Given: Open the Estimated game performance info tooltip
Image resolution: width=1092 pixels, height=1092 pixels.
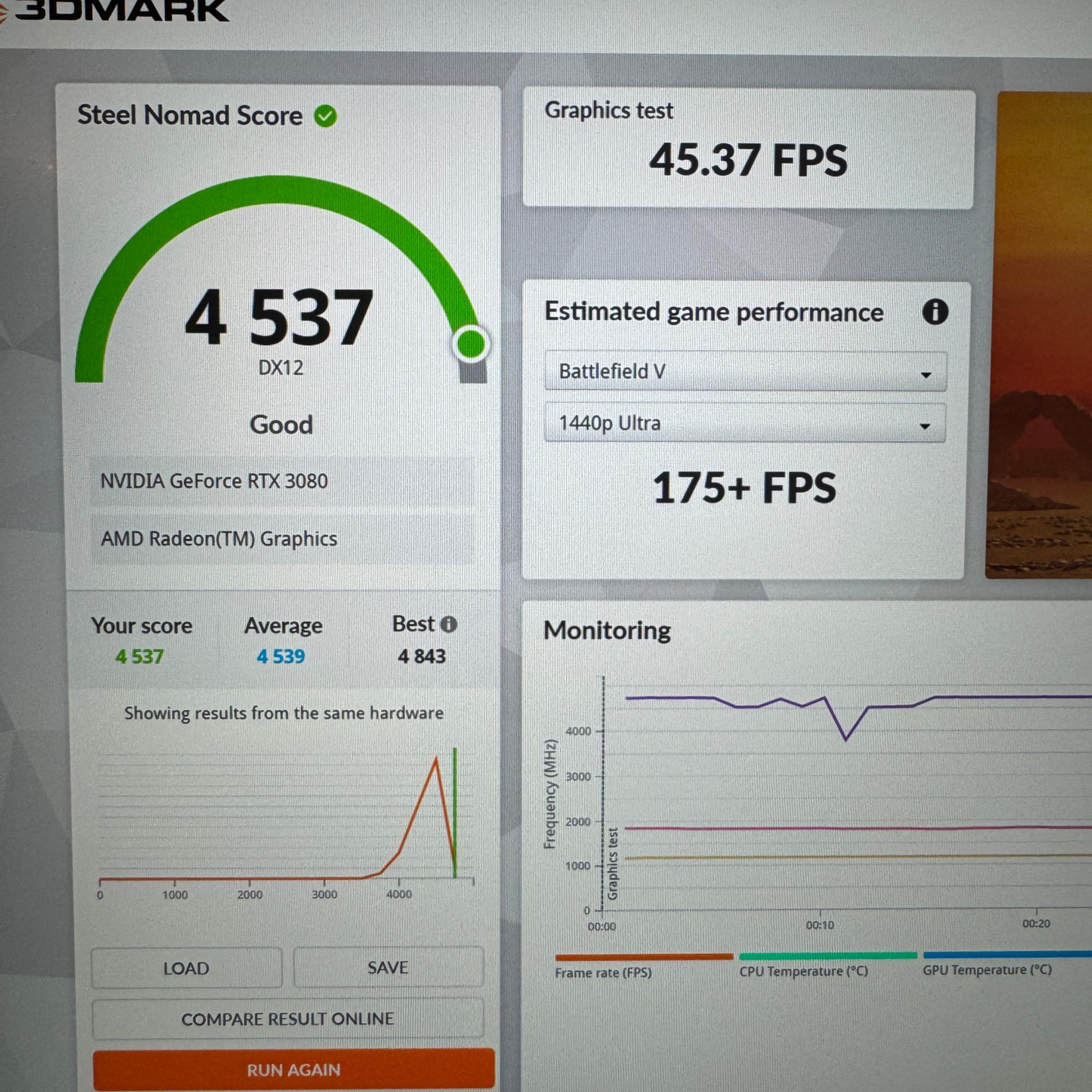Looking at the screenshot, I should [935, 311].
